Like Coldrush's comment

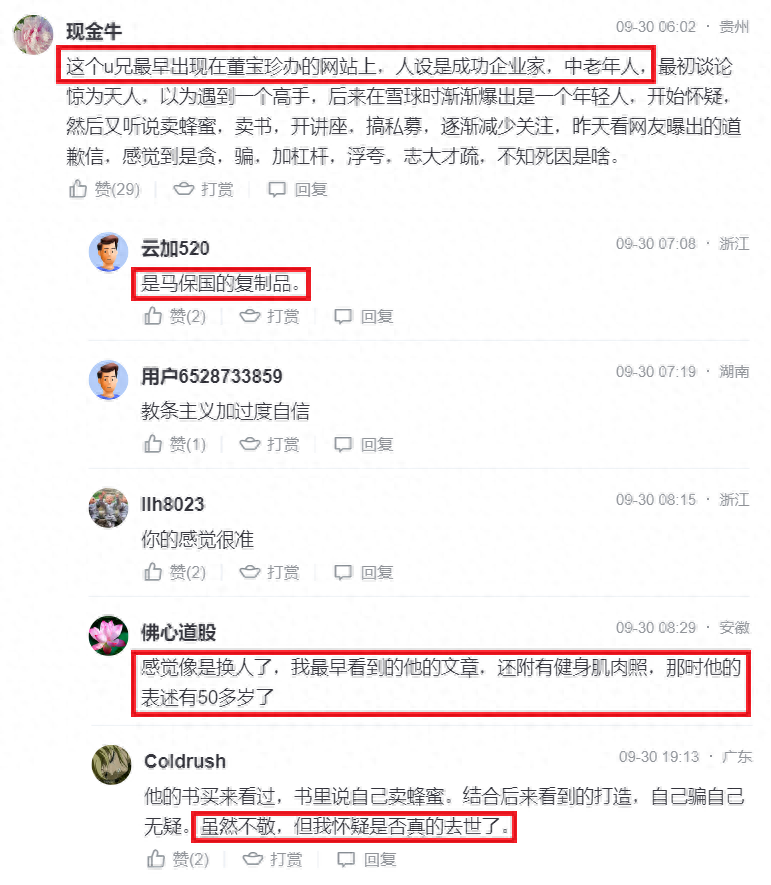pyautogui.click(x=156, y=859)
